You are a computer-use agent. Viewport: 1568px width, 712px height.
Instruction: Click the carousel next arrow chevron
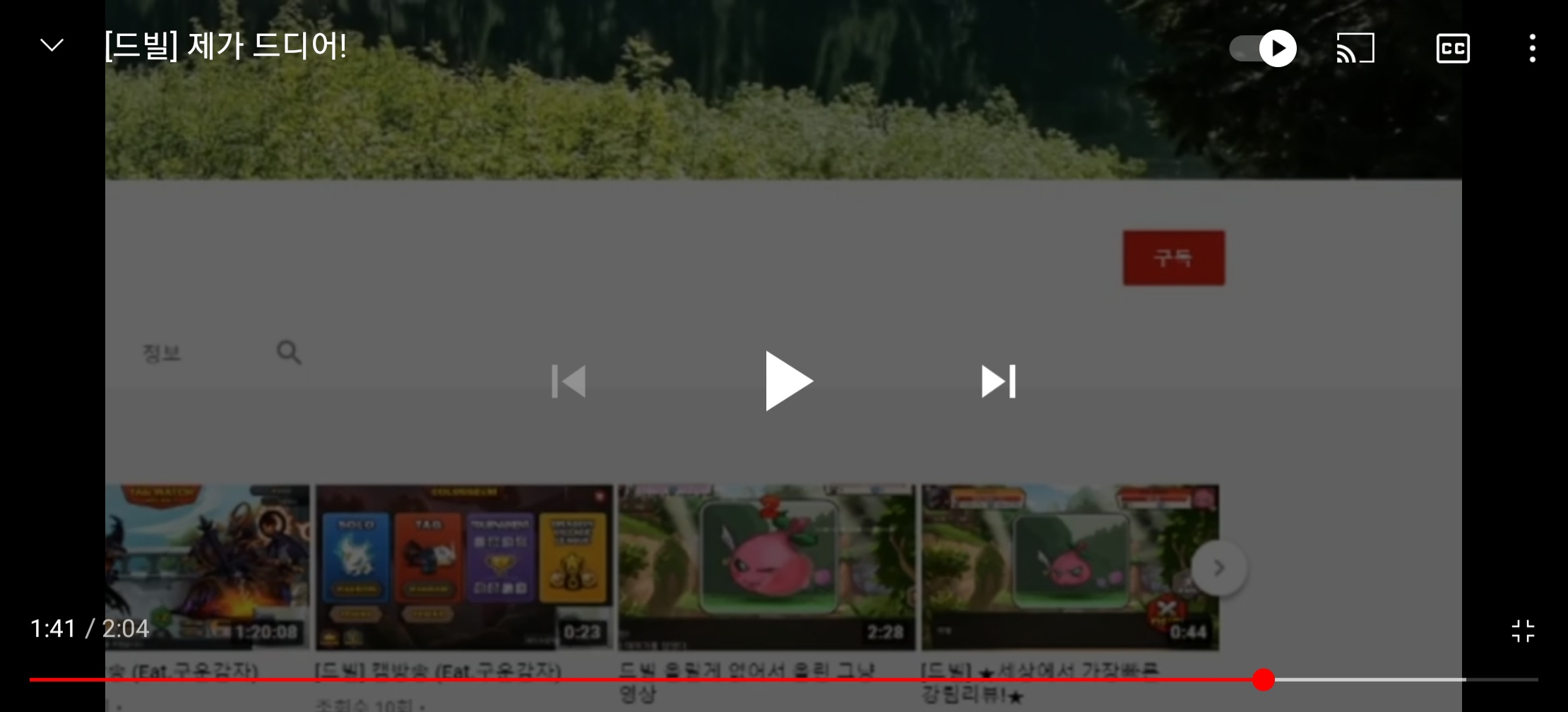1219,568
